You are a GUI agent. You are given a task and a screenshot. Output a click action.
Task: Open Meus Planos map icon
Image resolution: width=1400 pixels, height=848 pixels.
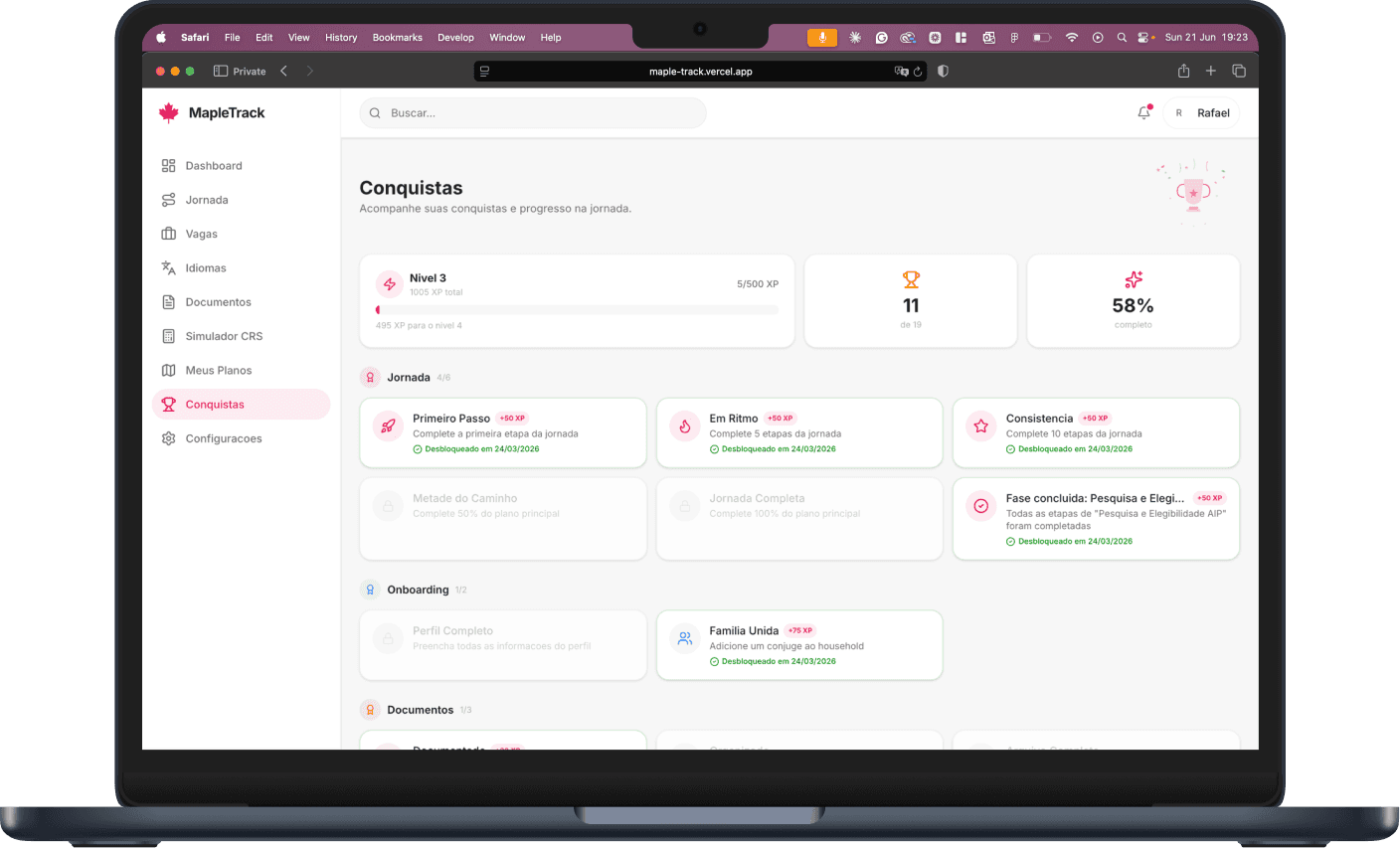[168, 370]
